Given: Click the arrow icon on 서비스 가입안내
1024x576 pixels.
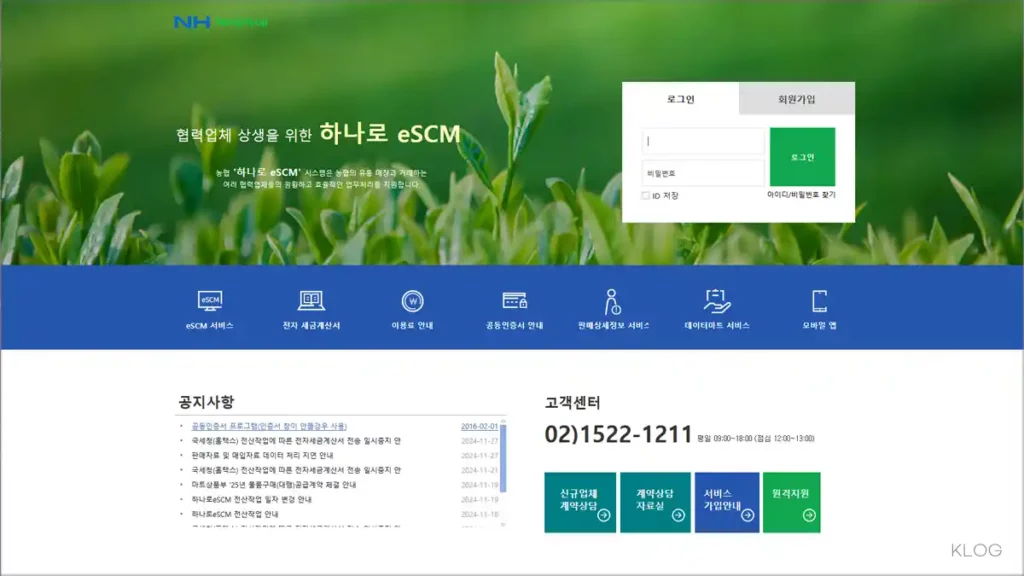Looking at the screenshot, I should (748, 515).
